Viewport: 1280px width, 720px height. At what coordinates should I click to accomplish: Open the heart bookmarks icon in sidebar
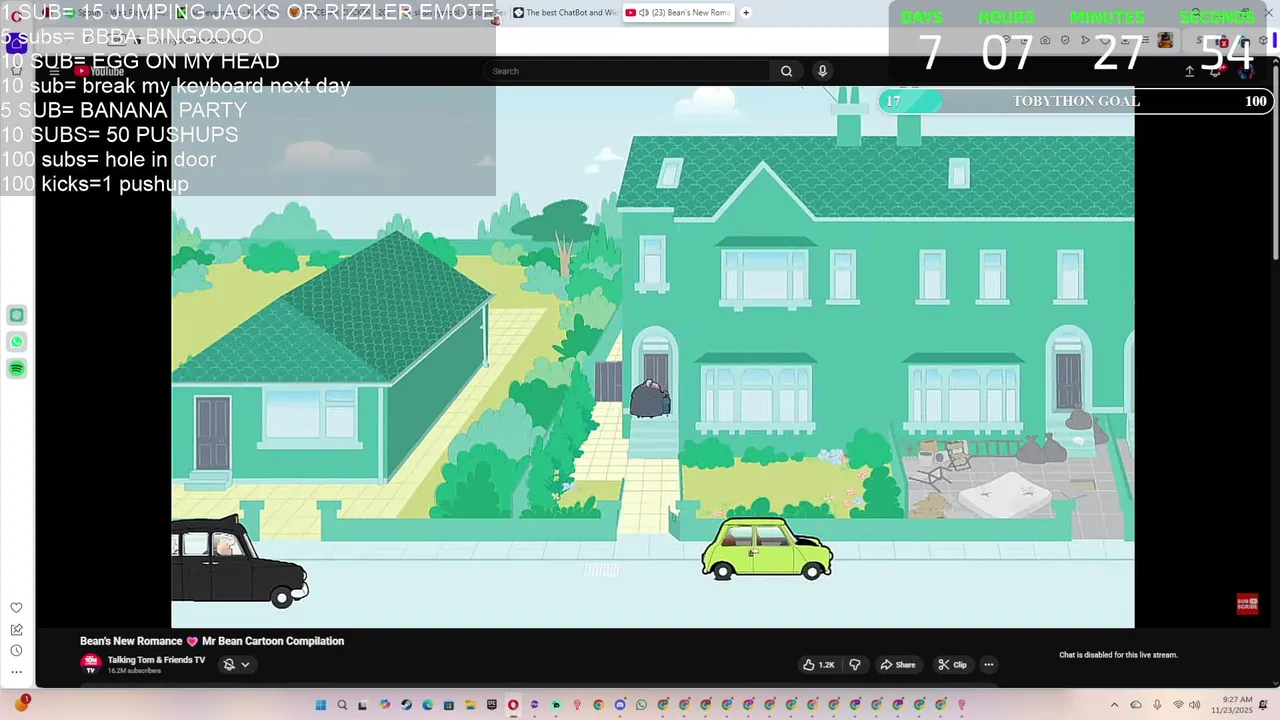[17, 608]
